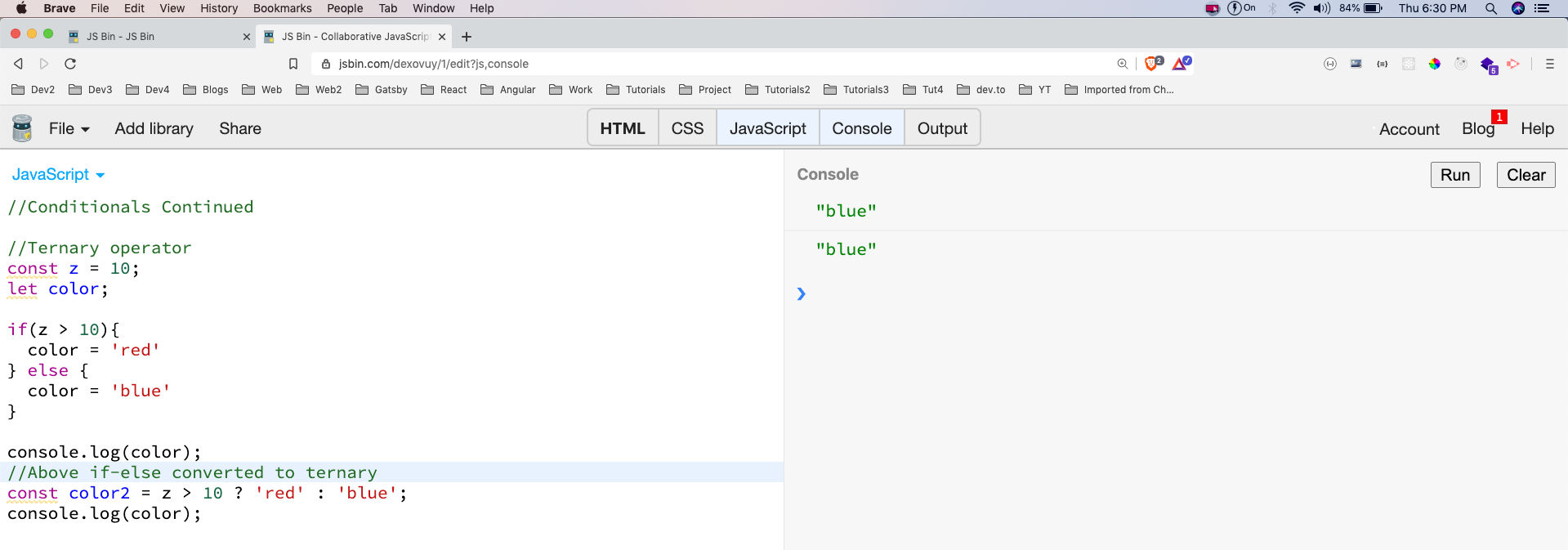The image size is (1568, 550).
Task: Open the YT bookmarks folder
Action: pyautogui.click(x=1034, y=90)
